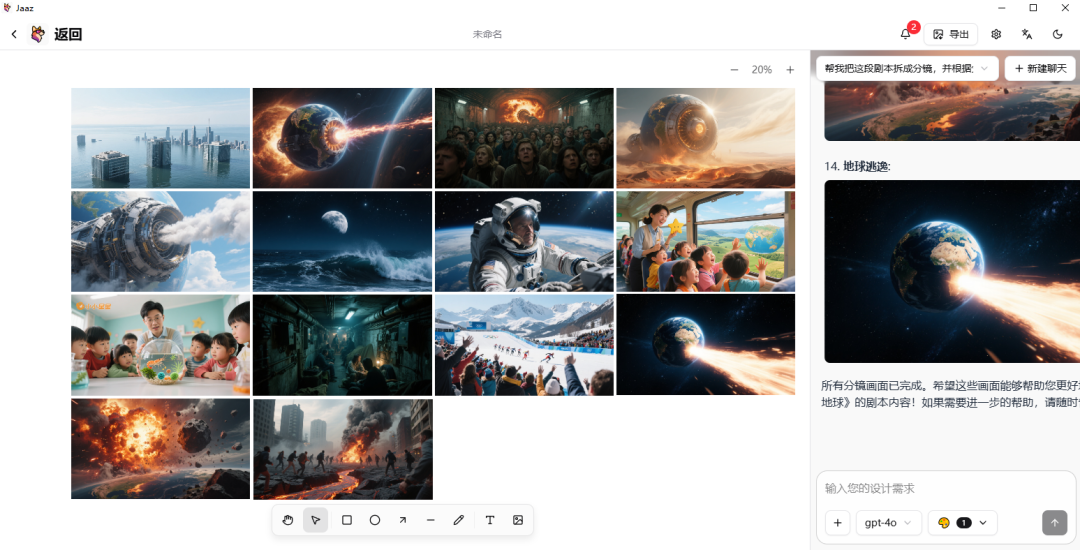Select the underground crowd image
Image resolution: width=1080 pixels, height=550 pixels.
[x=524, y=138]
